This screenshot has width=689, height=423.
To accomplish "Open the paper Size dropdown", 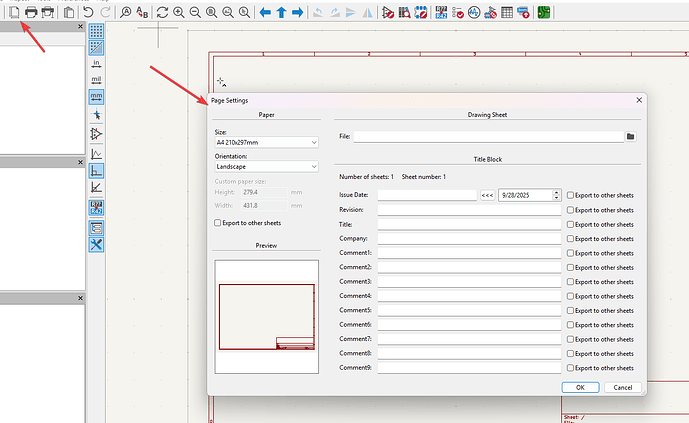I will (x=265, y=142).
